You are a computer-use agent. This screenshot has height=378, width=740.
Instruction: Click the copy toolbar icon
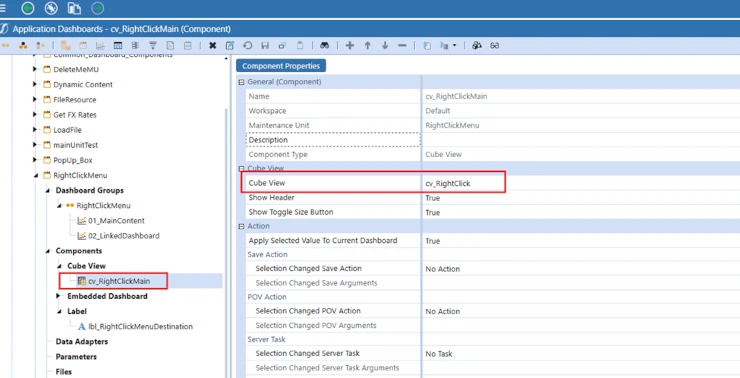click(x=282, y=46)
